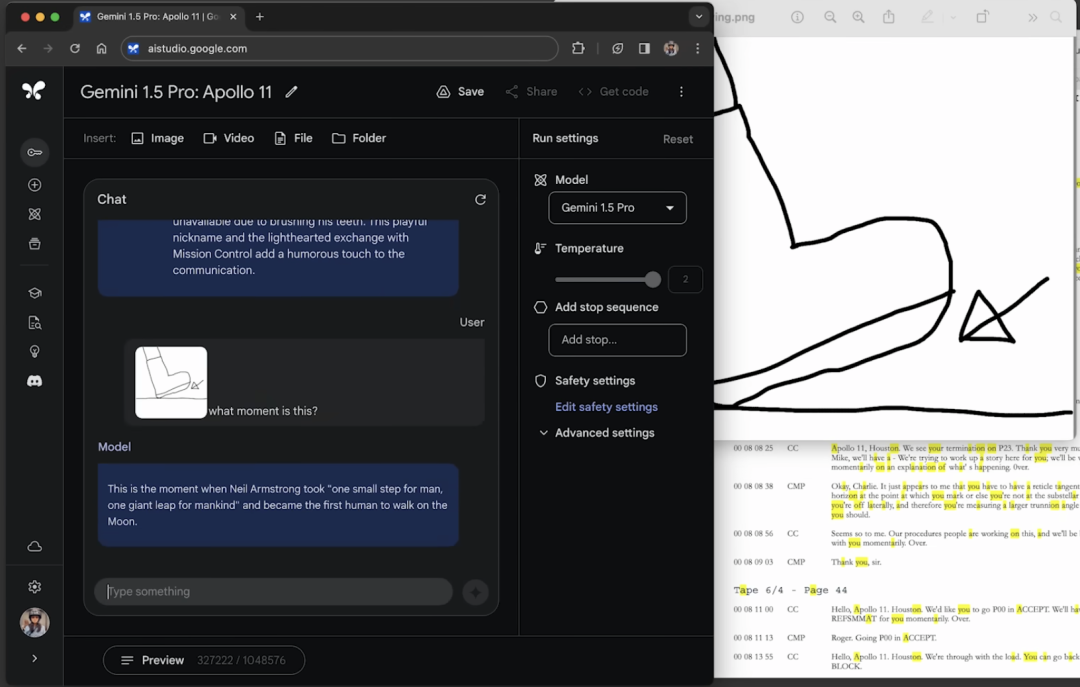This screenshot has width=1080, height=687.
Task: Click the cloud icon in left sidebar
Action: (x=34, y=546)
